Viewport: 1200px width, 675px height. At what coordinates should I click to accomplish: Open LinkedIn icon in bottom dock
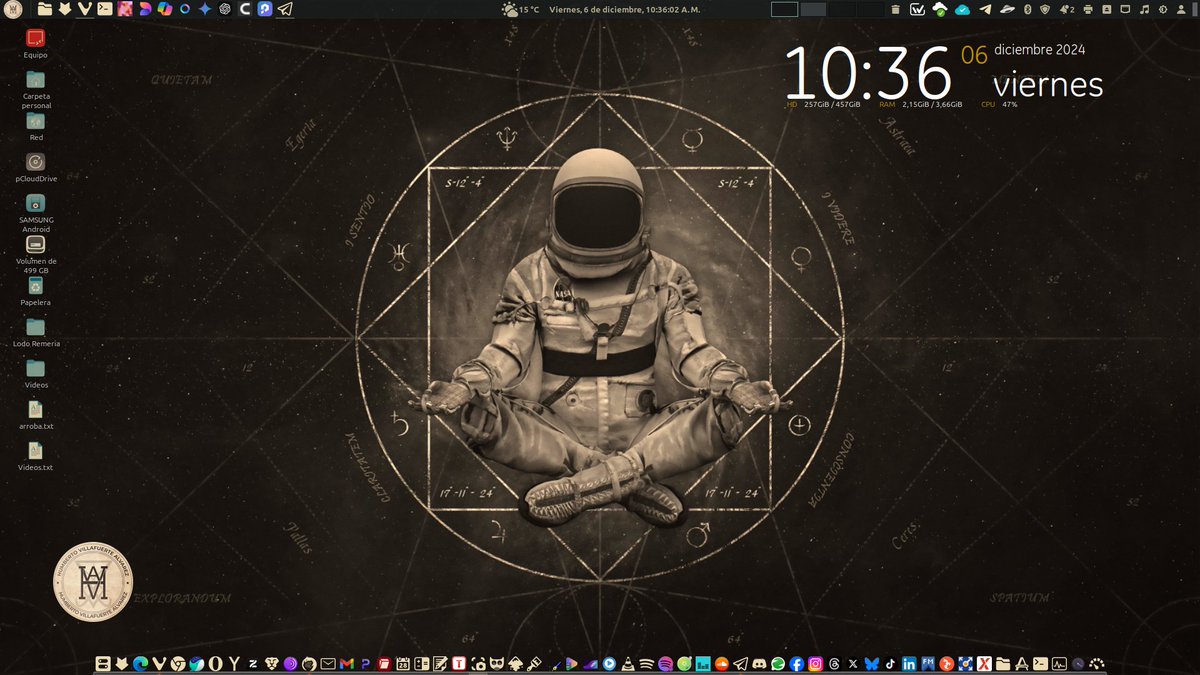coord(908,663)
